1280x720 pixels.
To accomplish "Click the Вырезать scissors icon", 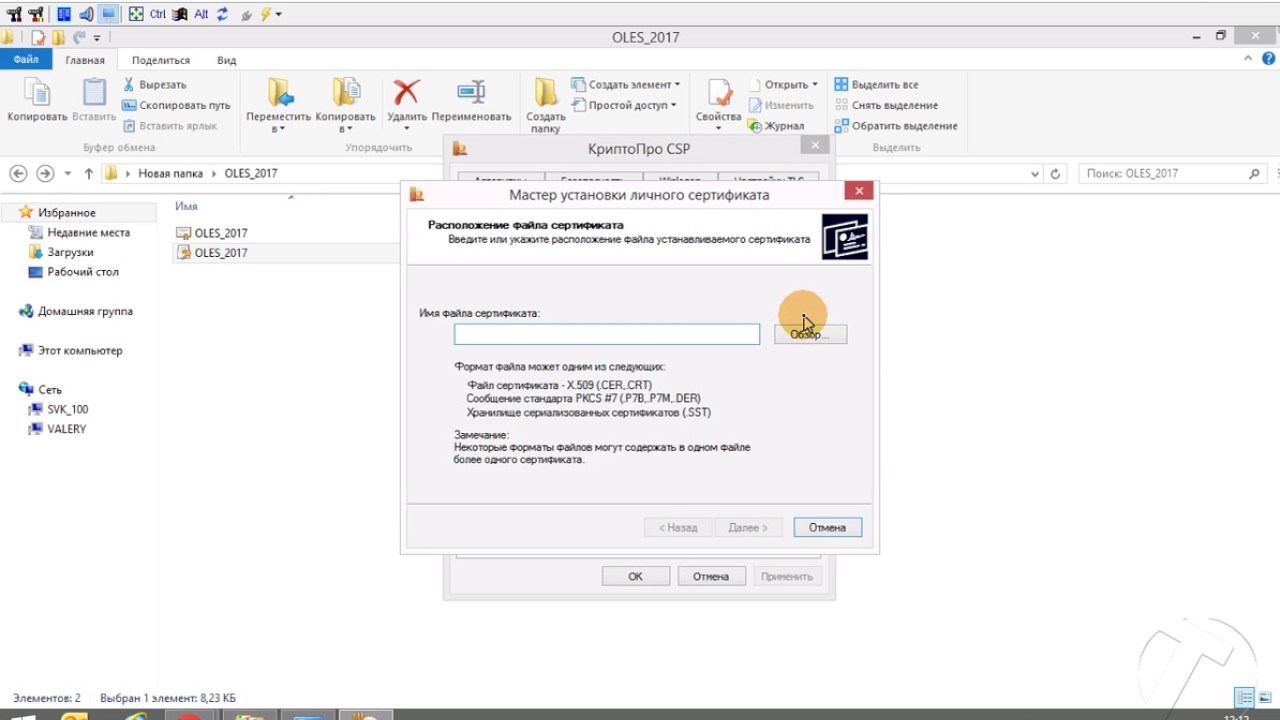I will (x=129, y=85).
